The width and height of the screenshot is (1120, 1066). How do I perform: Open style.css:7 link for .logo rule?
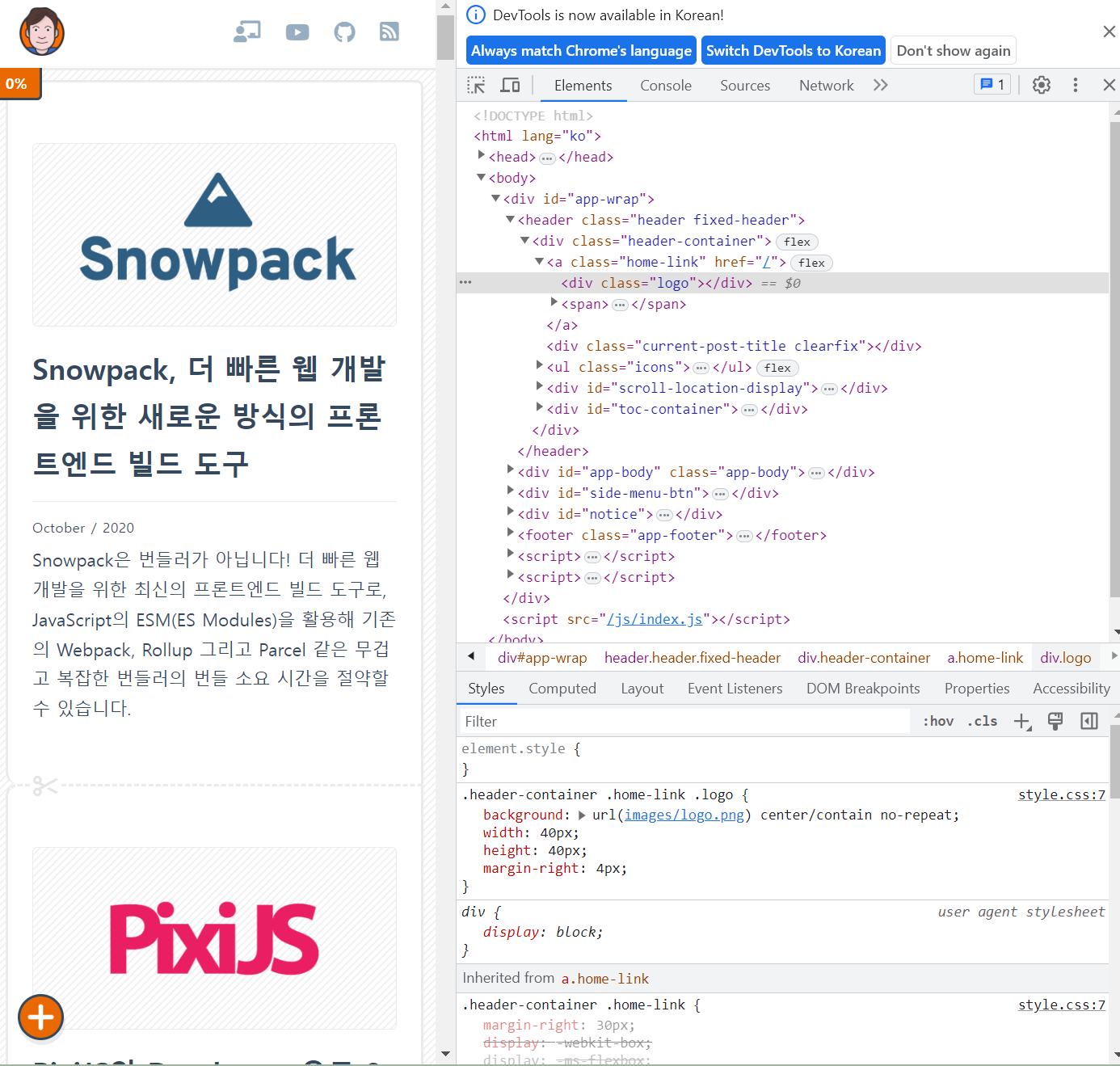1062,794
